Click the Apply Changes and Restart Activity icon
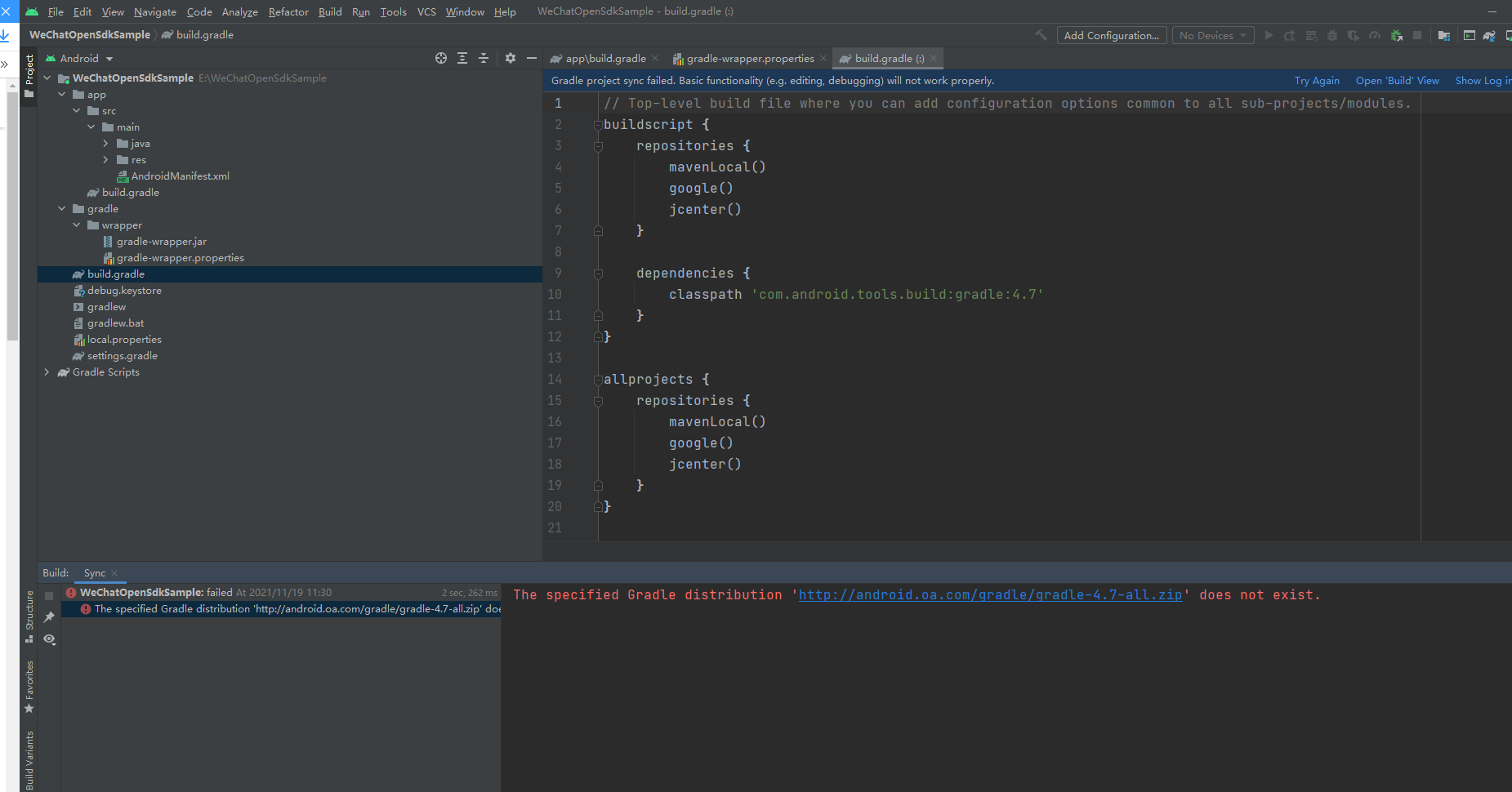 tap(1290, 35)
